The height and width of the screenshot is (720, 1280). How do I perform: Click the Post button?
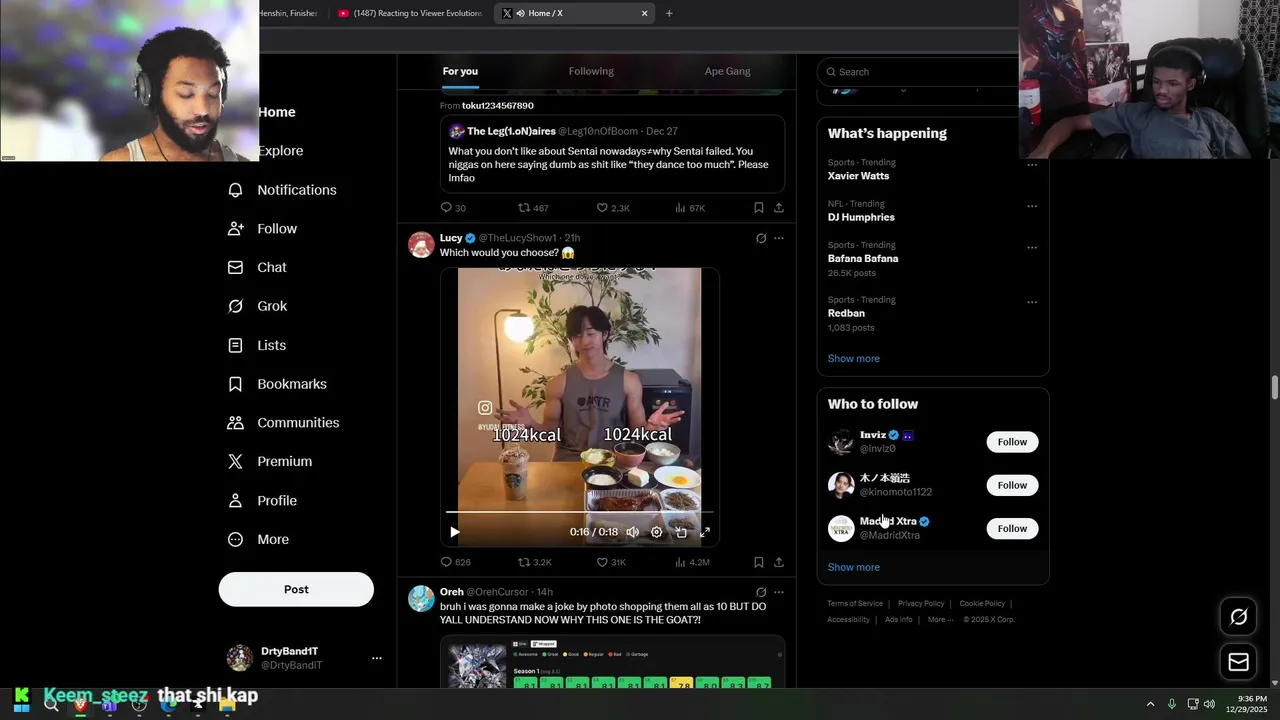296,589
